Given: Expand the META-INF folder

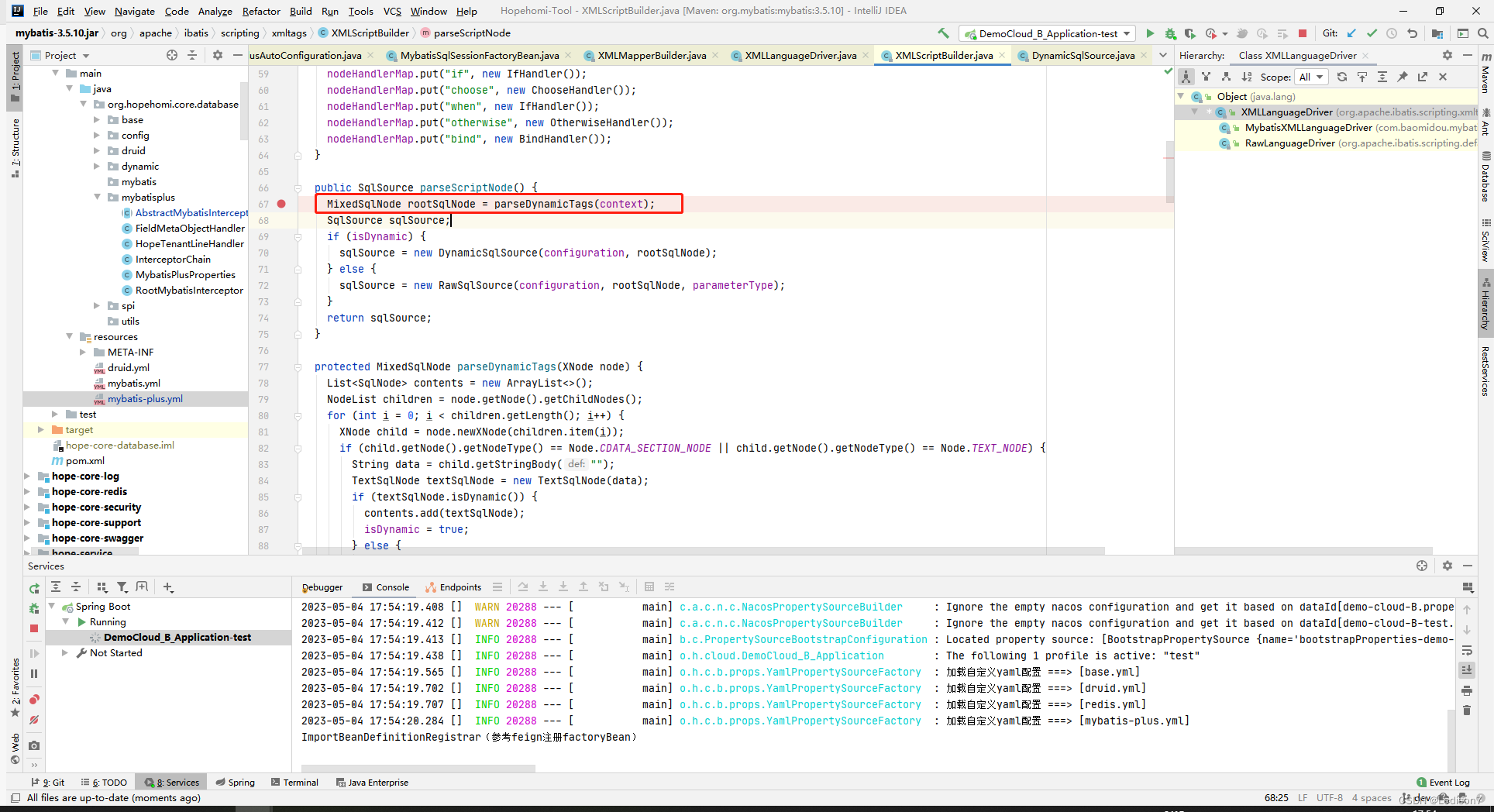Looking at the screenshot, I should pyautogui.click(x=83, y=352).
